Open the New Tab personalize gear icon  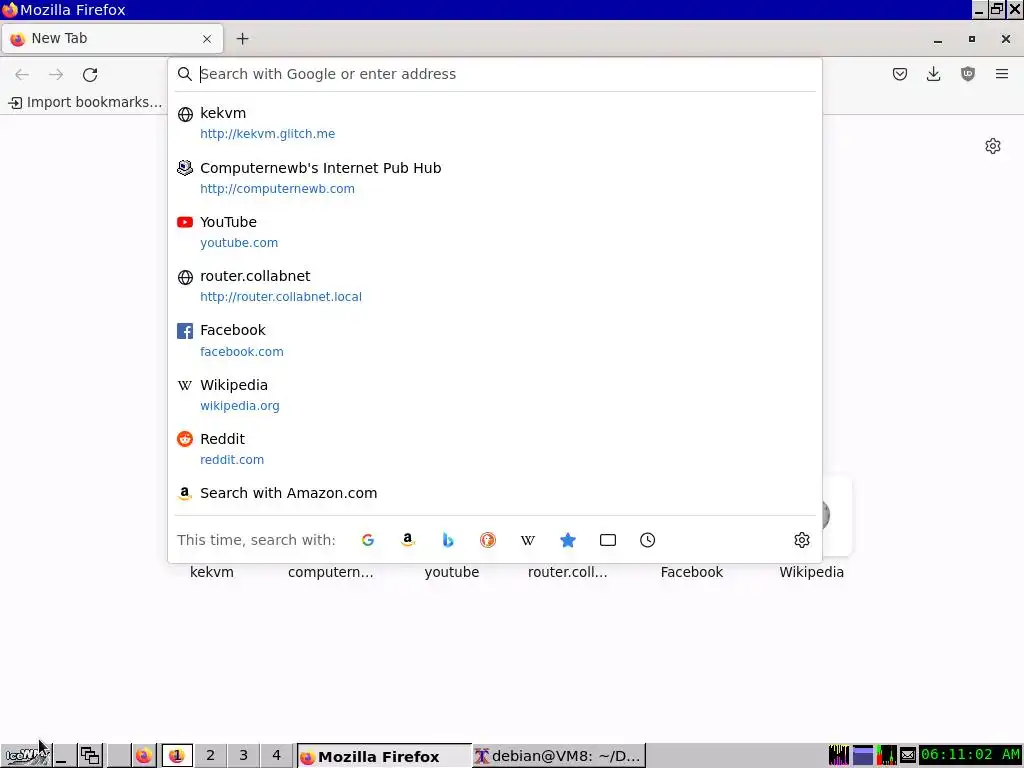coord(993,146)
